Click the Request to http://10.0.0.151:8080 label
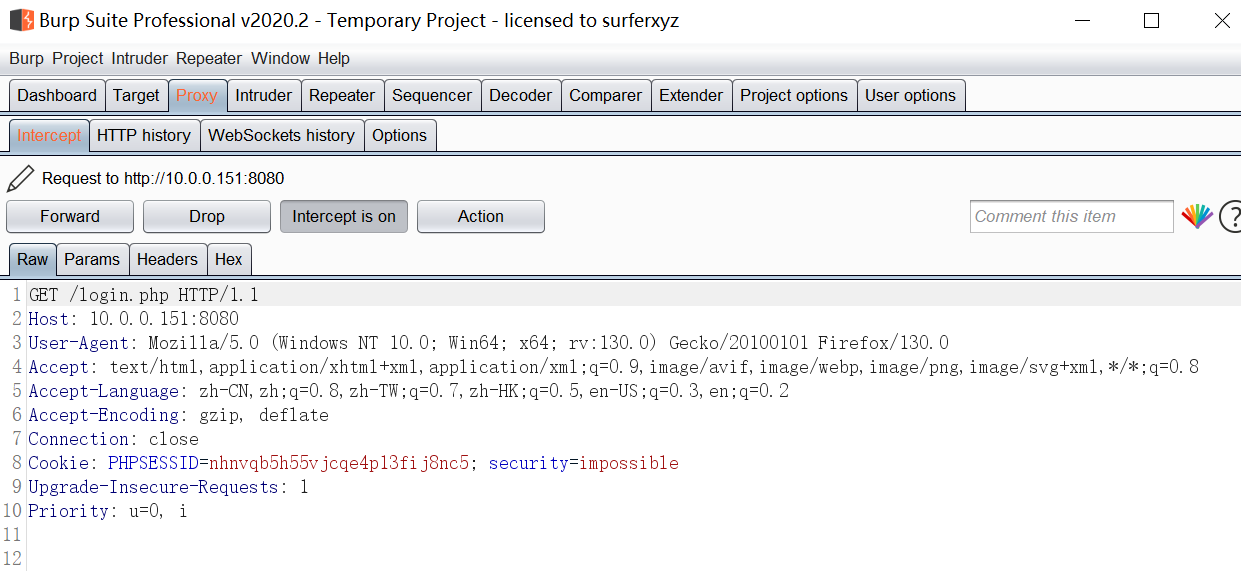Viewport: 1241px width, 571px height. tap(163, 179)
